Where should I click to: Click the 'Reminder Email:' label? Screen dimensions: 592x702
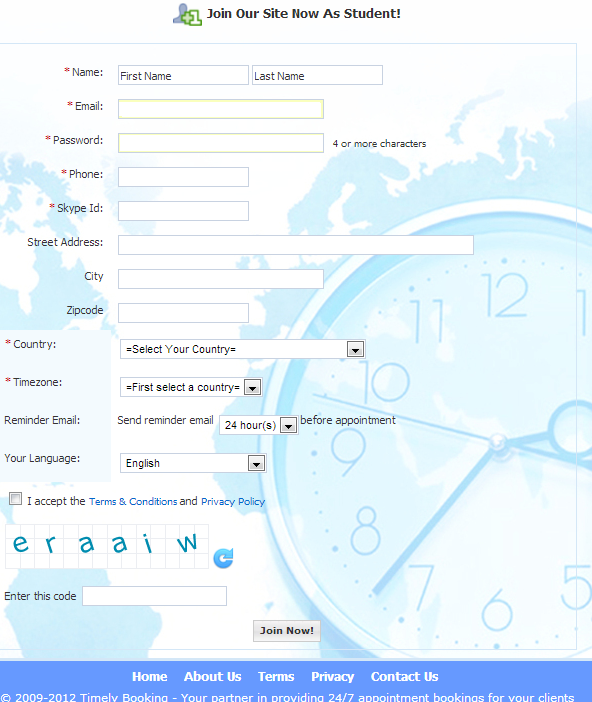tap(42, 420)
